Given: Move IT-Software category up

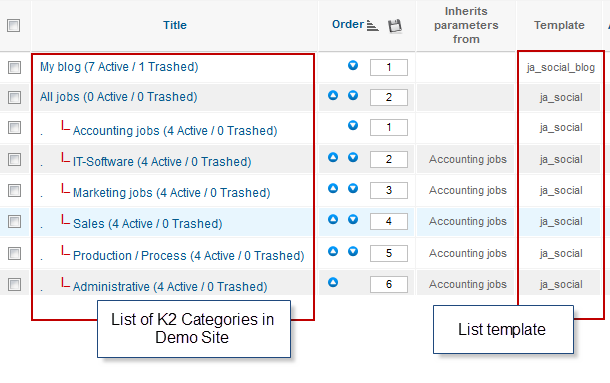Looking at the screenshot, I should click(x=333, y=157).
